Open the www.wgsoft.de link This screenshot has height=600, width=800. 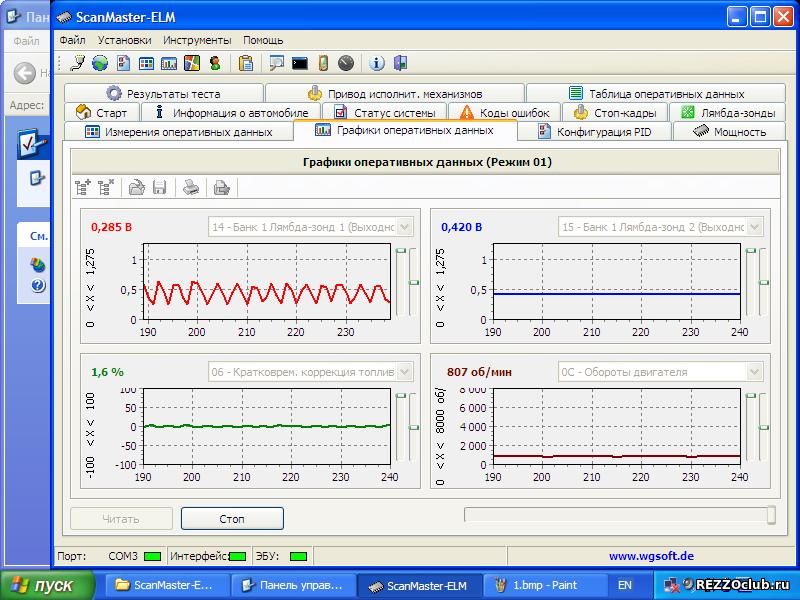651,556
